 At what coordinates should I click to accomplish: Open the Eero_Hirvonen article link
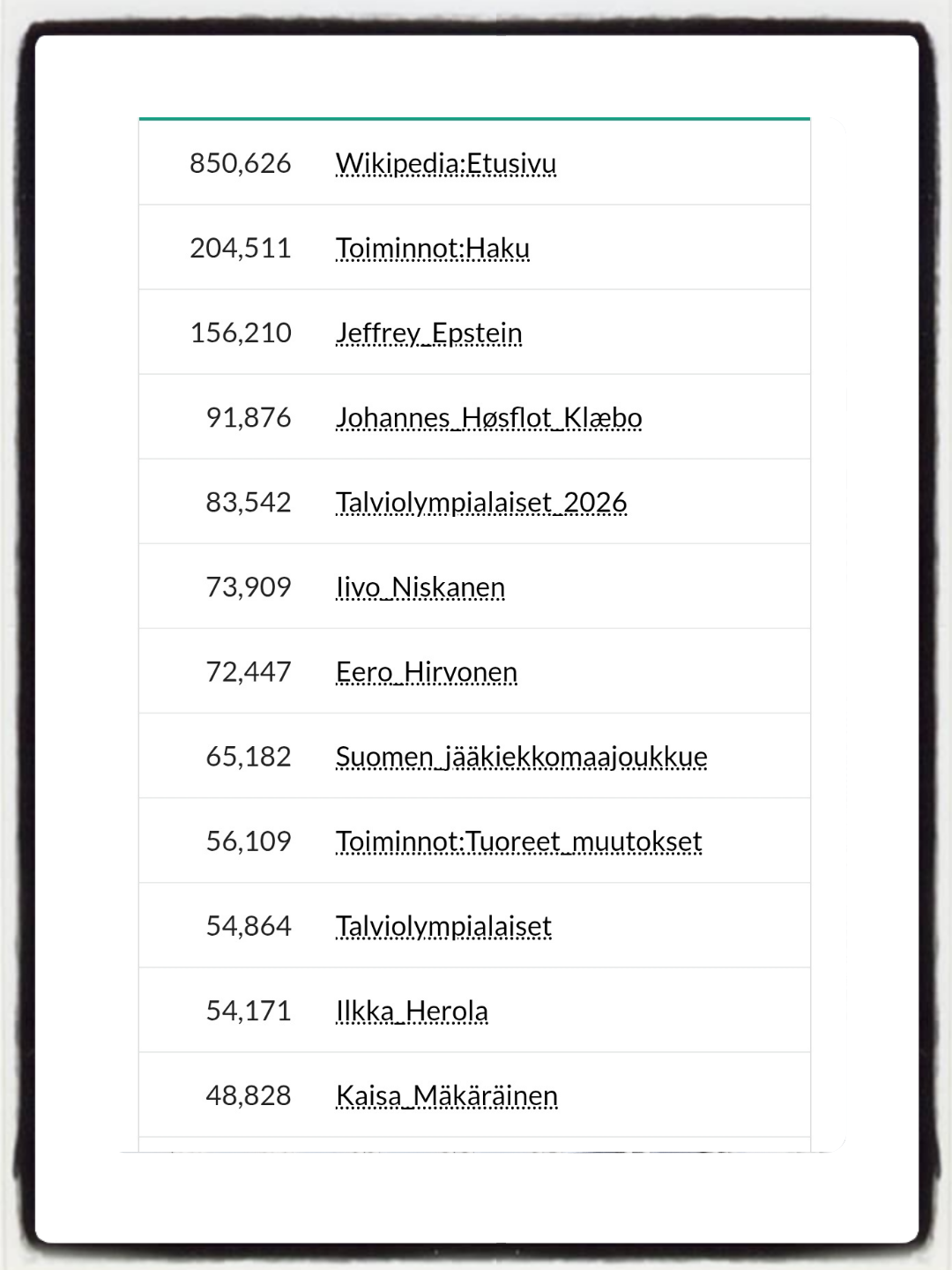point(427,672)
